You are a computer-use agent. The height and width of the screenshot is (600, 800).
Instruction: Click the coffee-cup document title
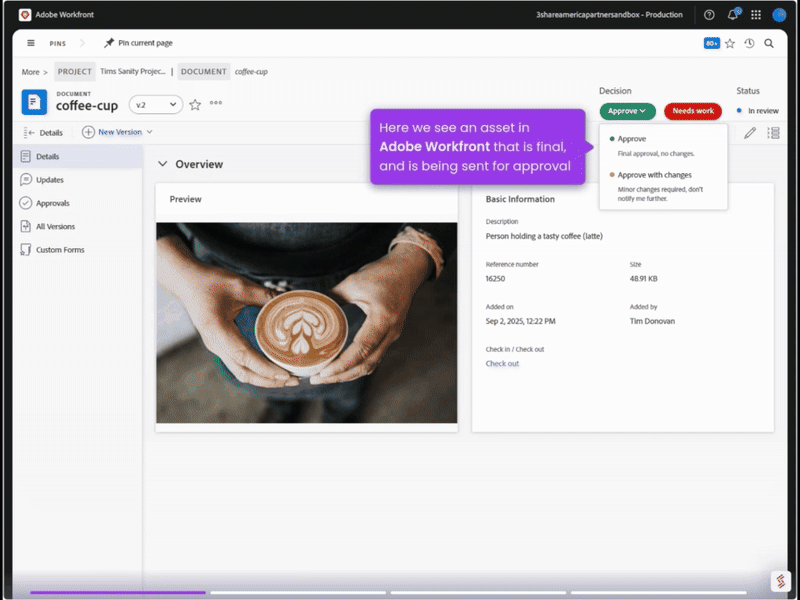pos(87,106)
